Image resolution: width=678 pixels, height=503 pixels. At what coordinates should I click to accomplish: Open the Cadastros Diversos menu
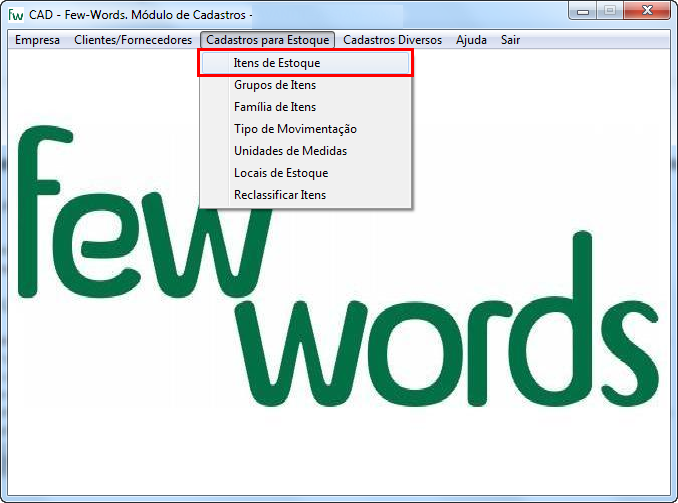pyautogui.click(x=392, y=40)
